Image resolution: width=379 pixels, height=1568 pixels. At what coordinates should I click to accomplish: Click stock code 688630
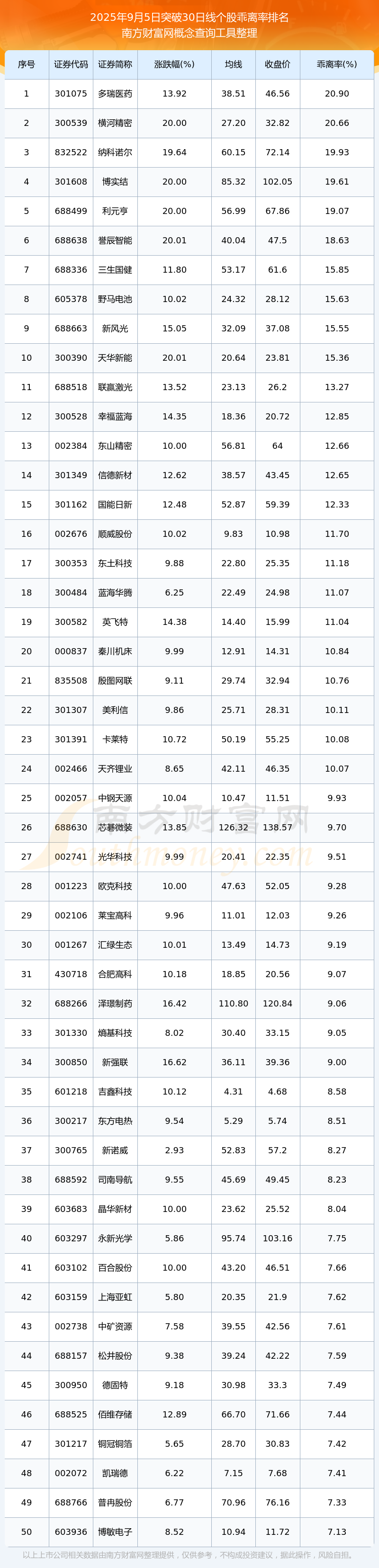pos(71,827)
